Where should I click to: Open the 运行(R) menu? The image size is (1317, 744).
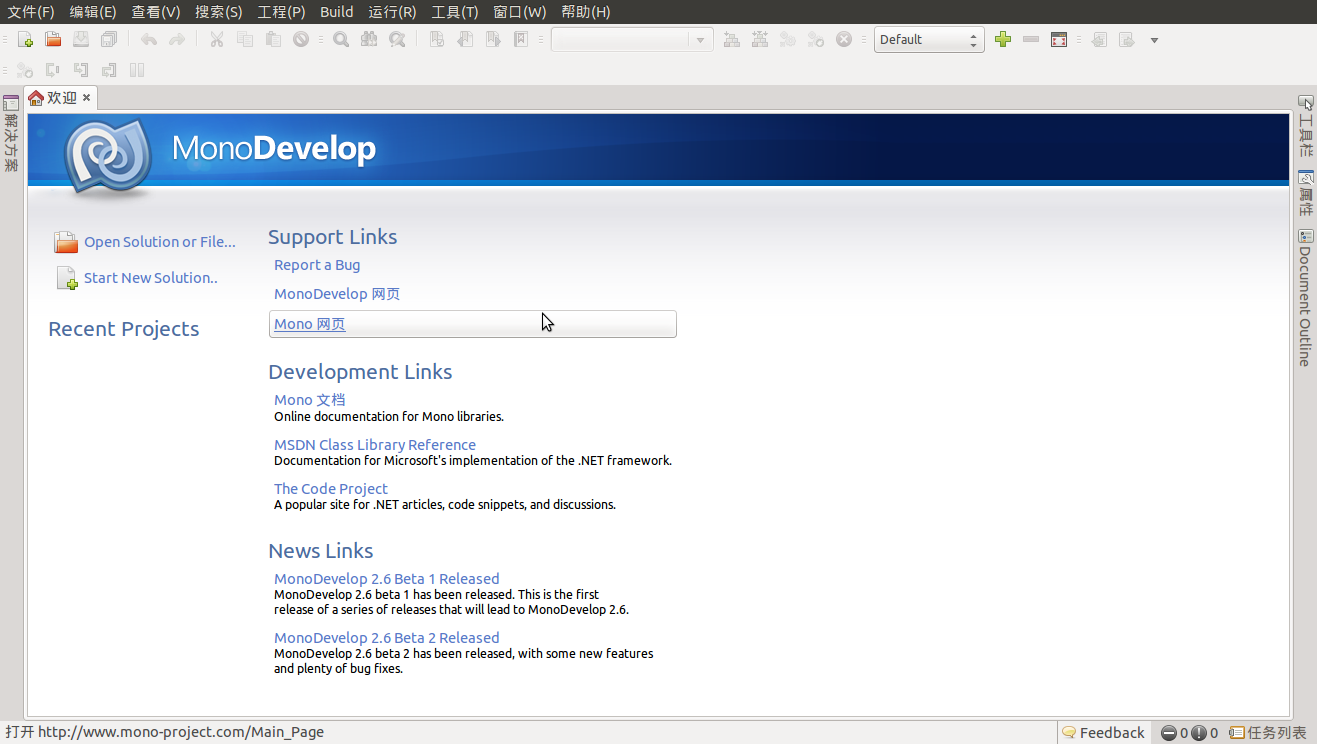pos(392,12)
